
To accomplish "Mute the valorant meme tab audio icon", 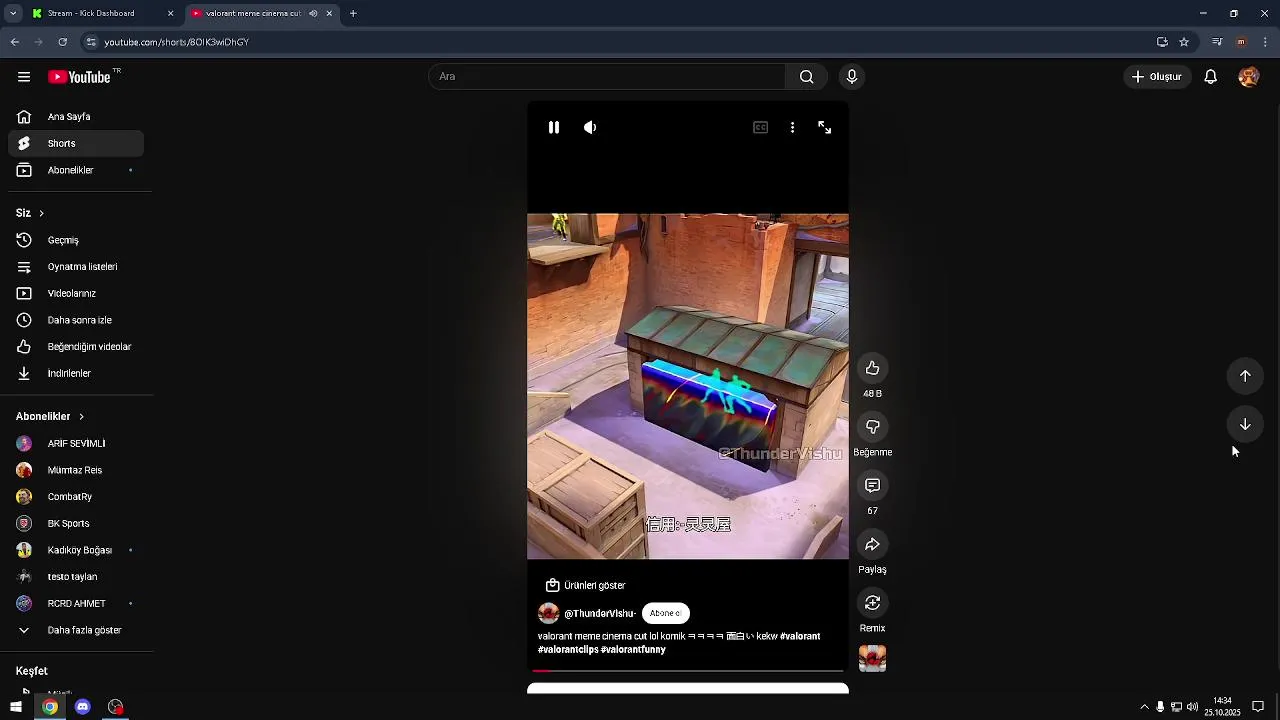I will coord(313,13).
